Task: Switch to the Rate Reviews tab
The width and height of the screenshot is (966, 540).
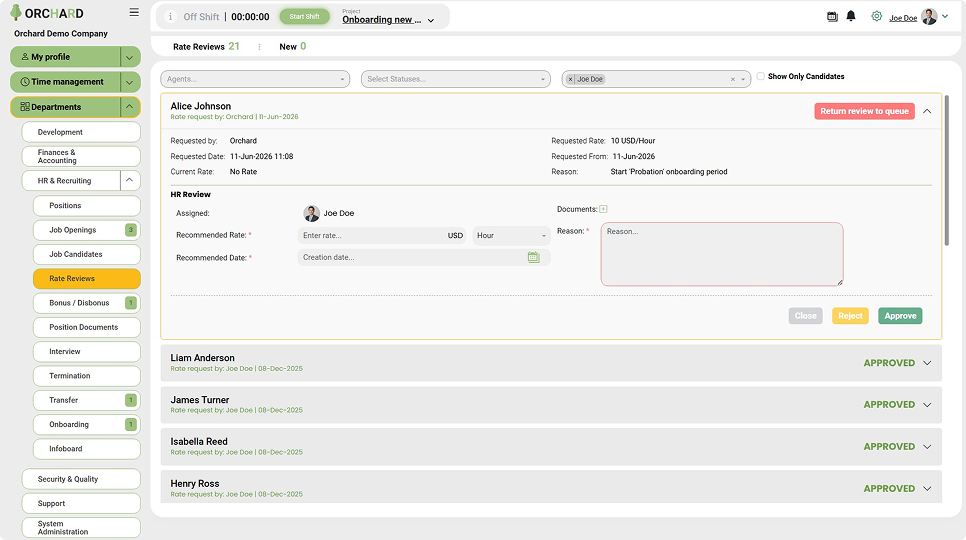Action: click(206, 47)
